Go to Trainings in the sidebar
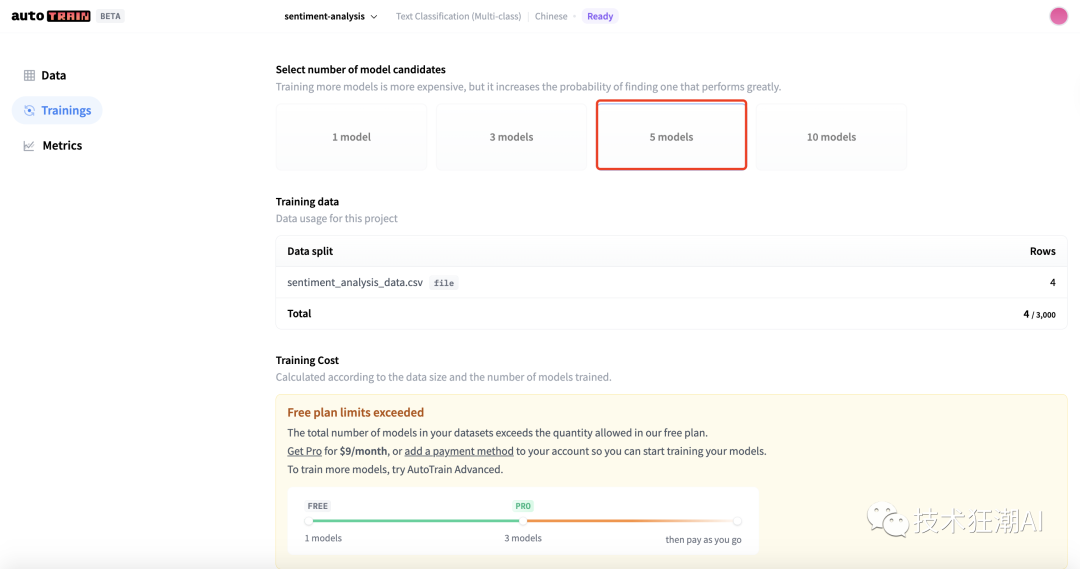1080x569 pixels. (57, 110)
